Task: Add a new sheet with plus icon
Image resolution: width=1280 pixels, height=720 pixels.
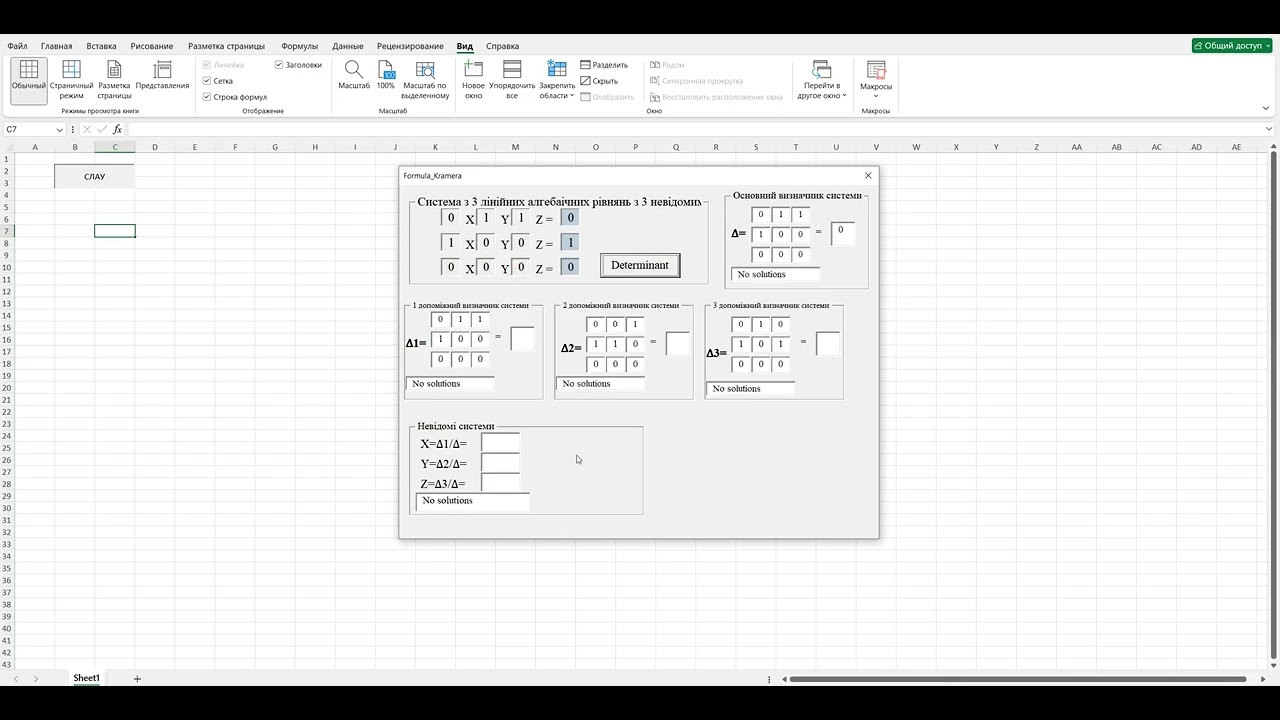Action: [137, 679]
